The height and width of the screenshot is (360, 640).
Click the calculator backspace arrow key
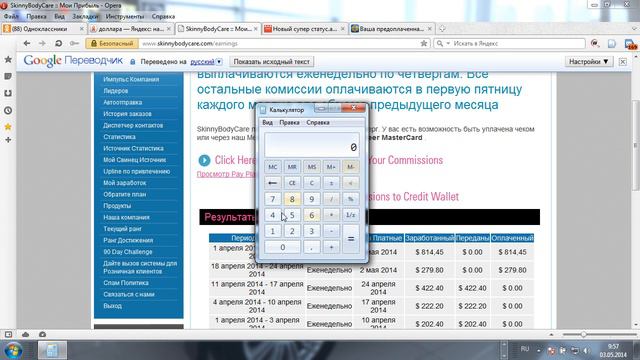273,183
